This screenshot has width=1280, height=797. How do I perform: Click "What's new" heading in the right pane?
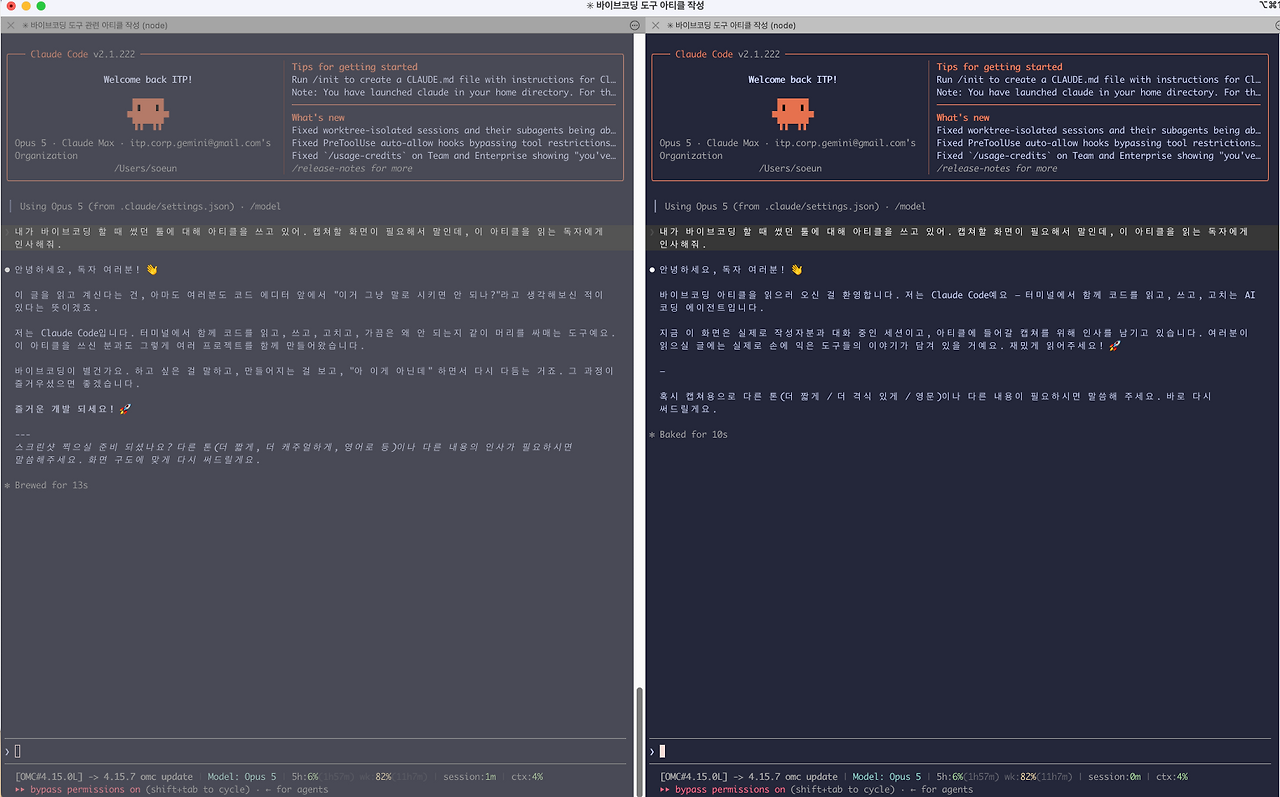pyautogui.click(x=963, y=118)
